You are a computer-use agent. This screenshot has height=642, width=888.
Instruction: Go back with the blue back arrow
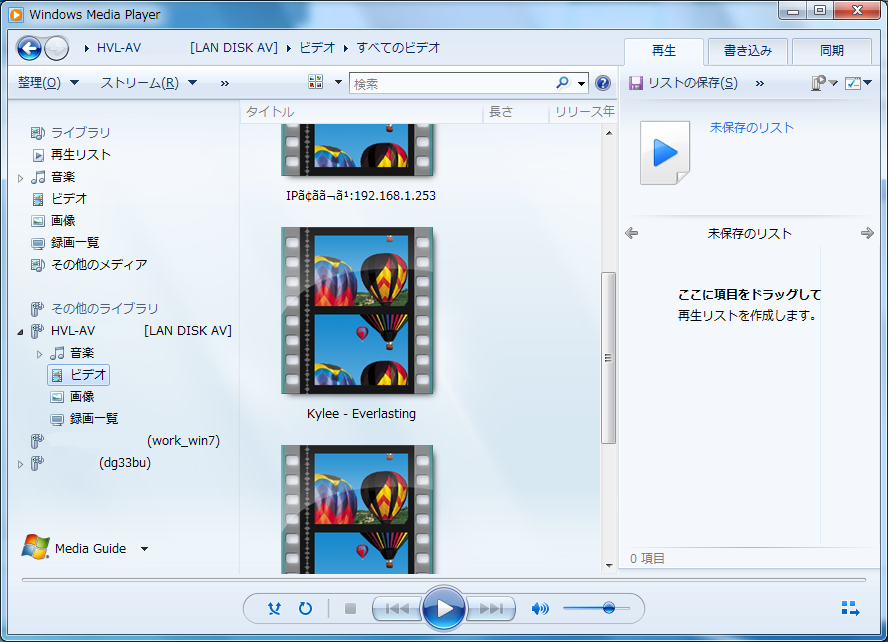point(29,48)
